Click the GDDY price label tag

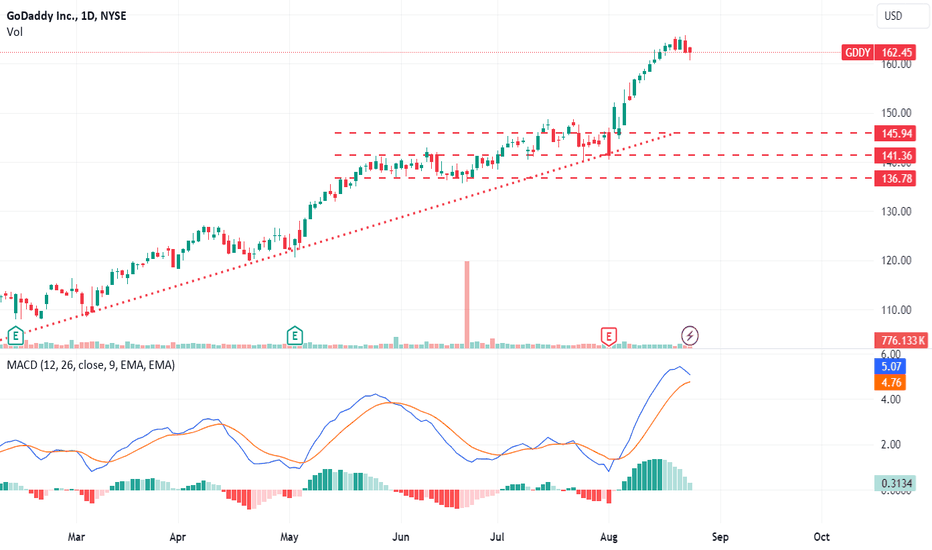858,52
